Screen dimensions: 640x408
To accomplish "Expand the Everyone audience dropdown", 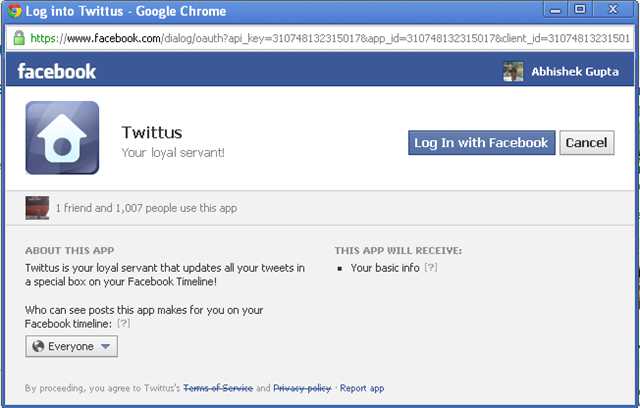I will pos(71,346).
